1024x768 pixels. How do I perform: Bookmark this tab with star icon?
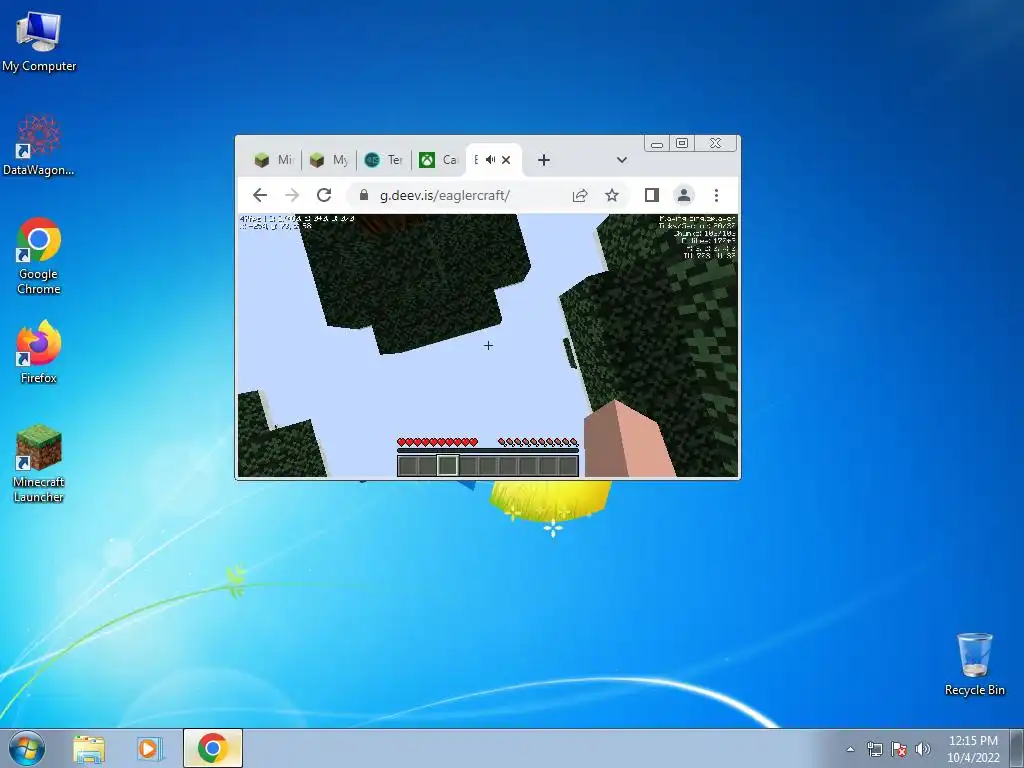click(x=611, y=195)
